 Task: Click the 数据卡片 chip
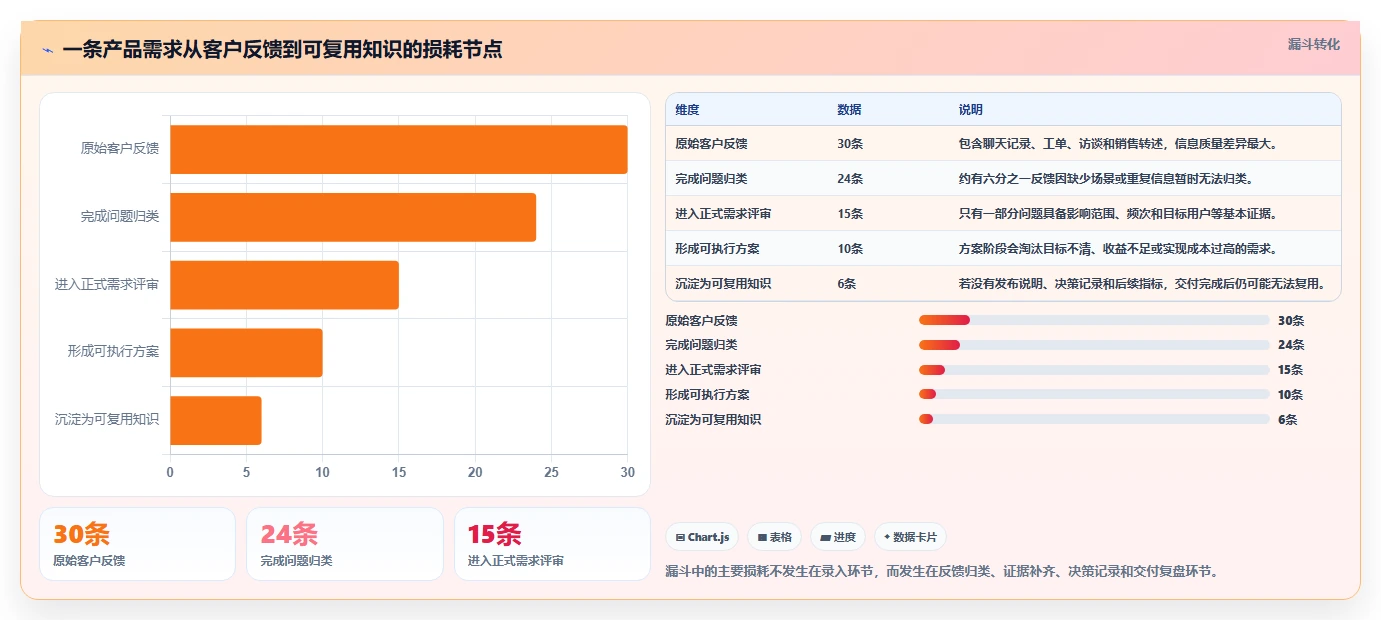coord(910,537)
